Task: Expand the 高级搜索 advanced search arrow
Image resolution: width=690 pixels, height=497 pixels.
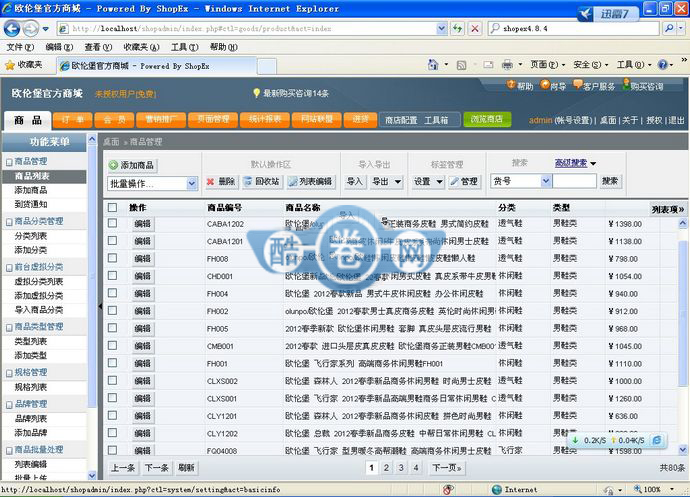Action: 593,163
